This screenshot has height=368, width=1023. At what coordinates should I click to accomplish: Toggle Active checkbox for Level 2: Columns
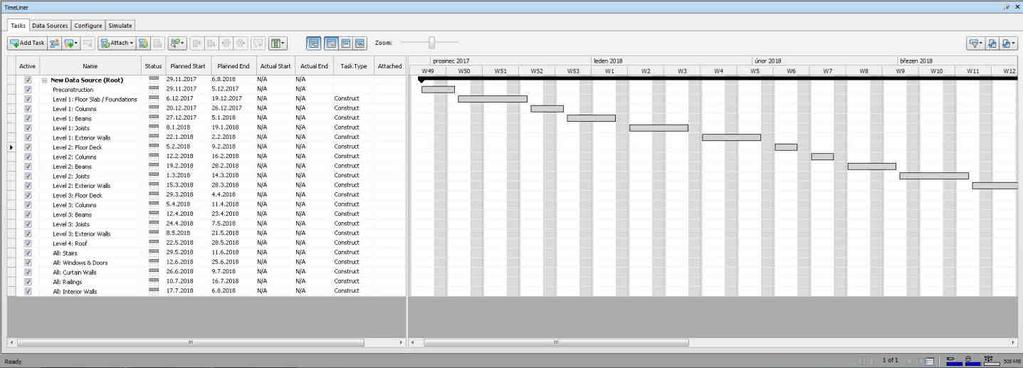tap(28, 157)
